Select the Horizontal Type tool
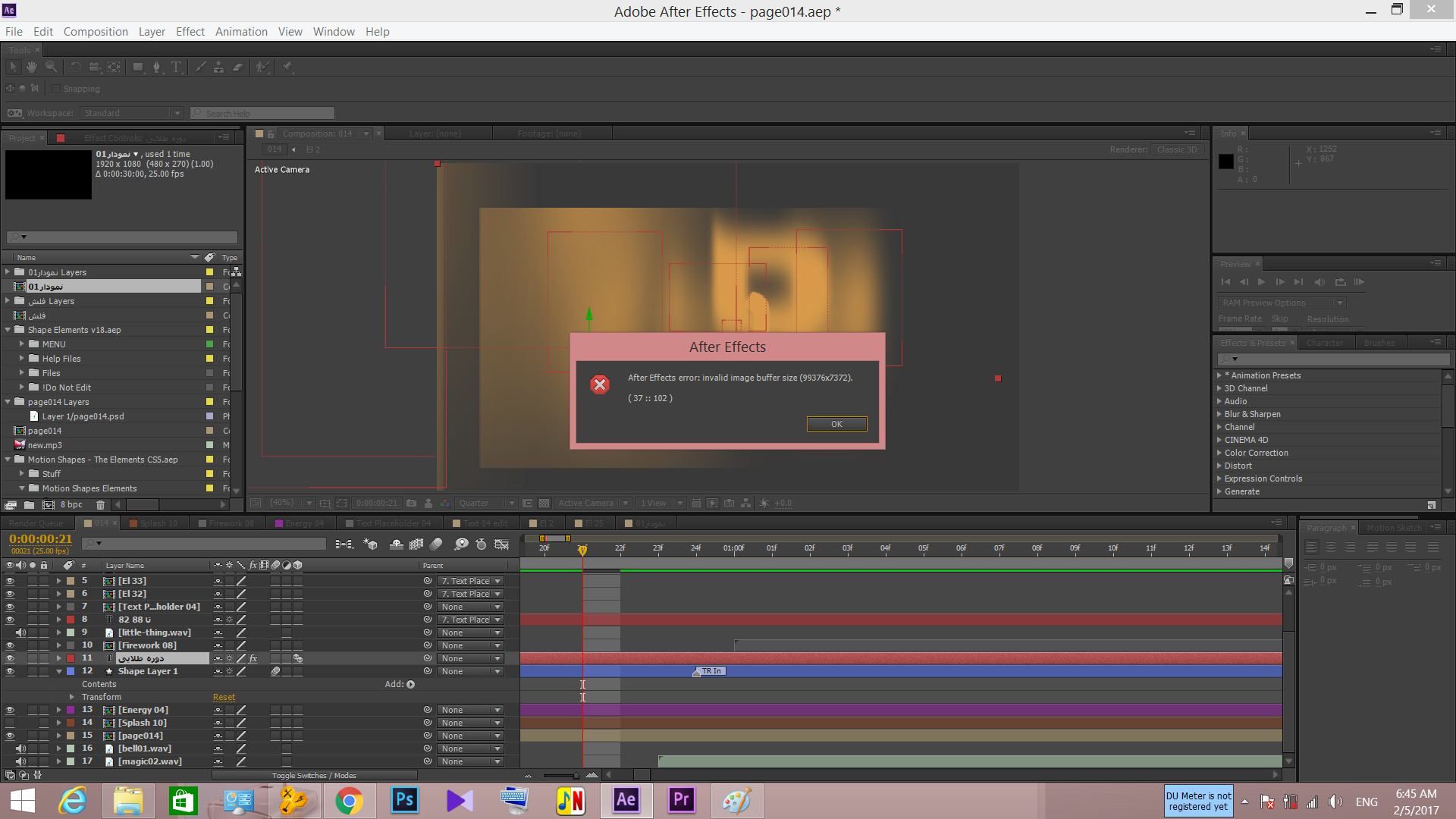 coord(176,67)
